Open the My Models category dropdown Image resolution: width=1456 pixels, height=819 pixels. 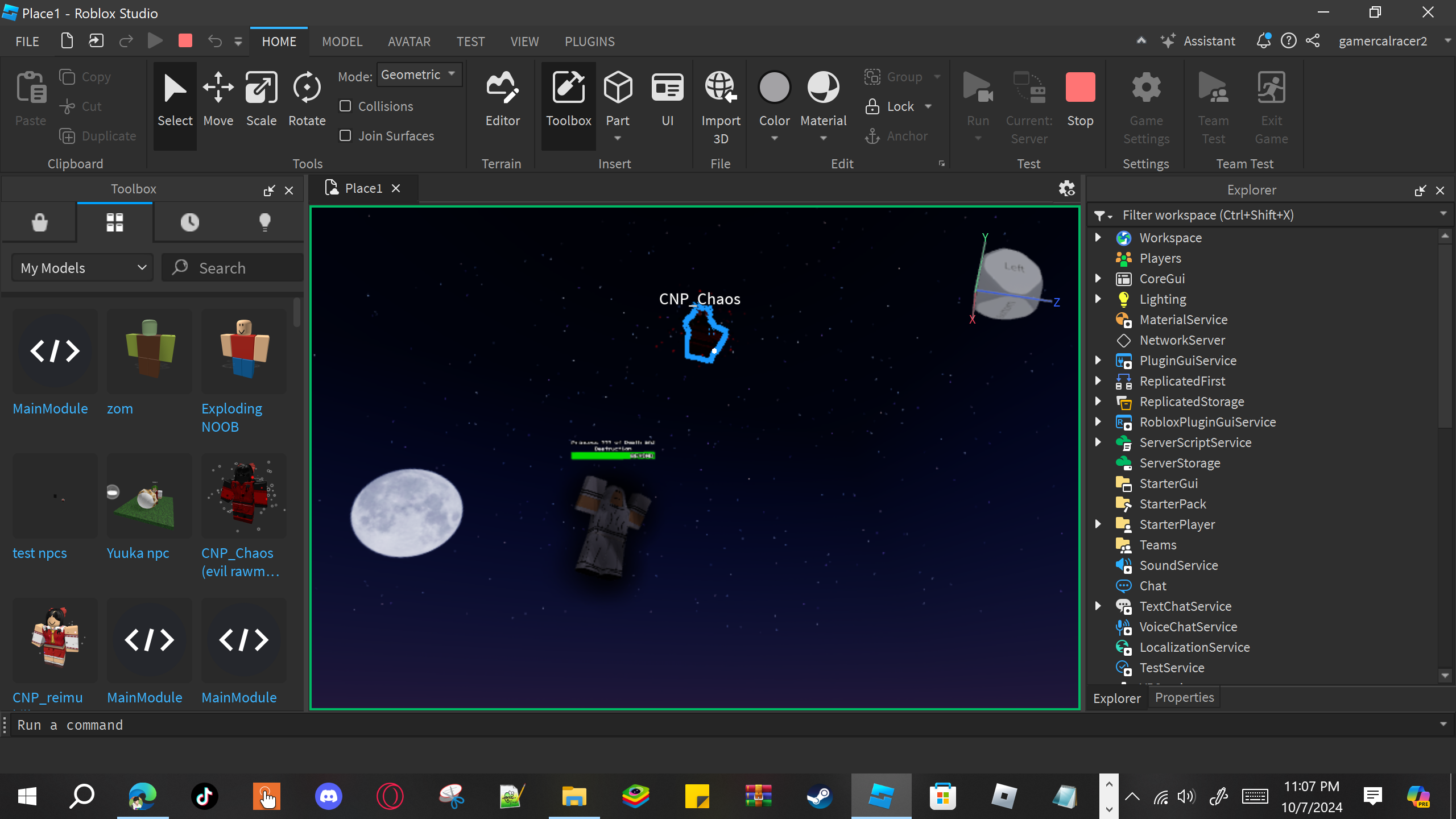pos(83,268)
